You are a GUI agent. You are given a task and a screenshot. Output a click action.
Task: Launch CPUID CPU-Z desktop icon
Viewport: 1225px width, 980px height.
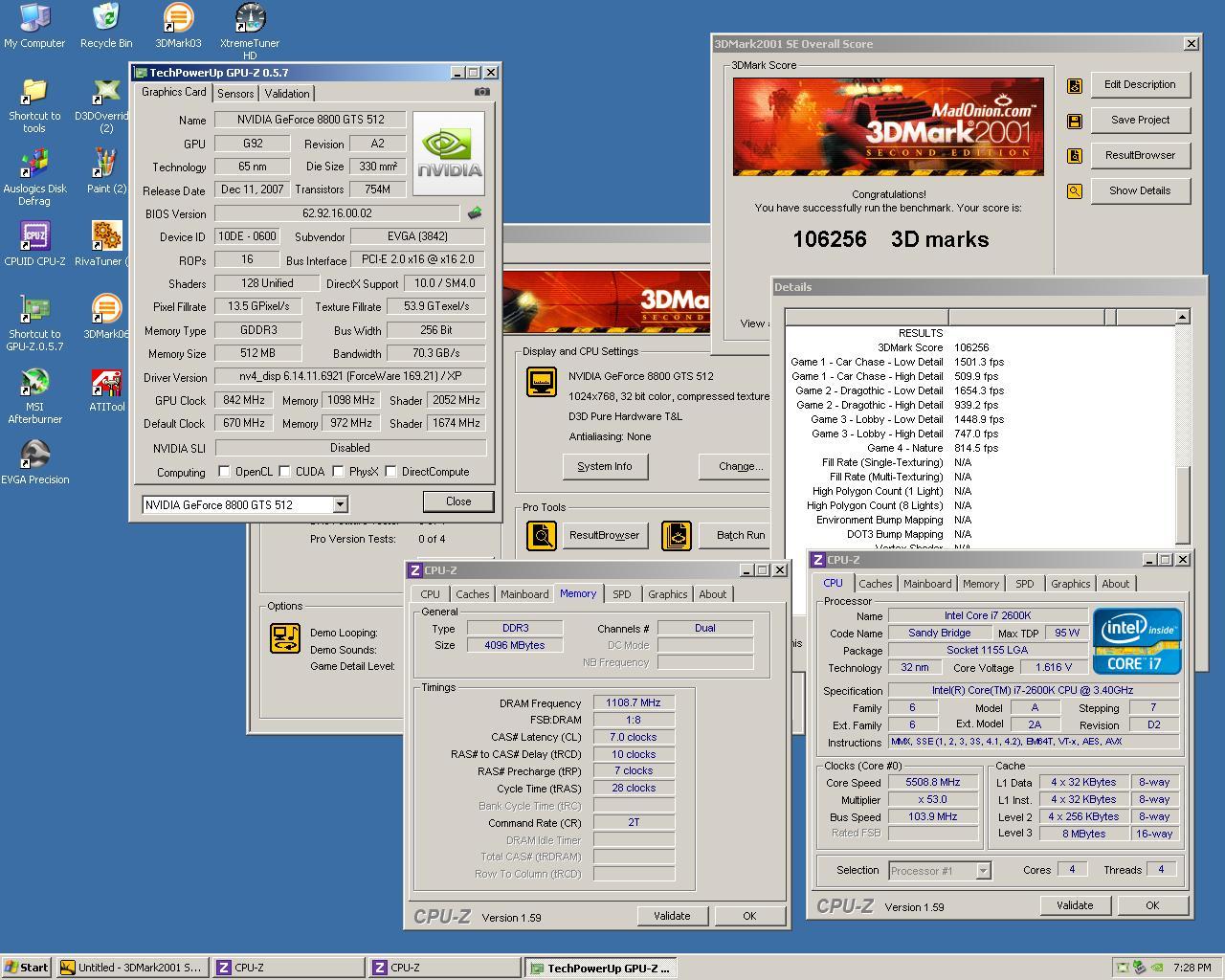(x=34, y=243)
